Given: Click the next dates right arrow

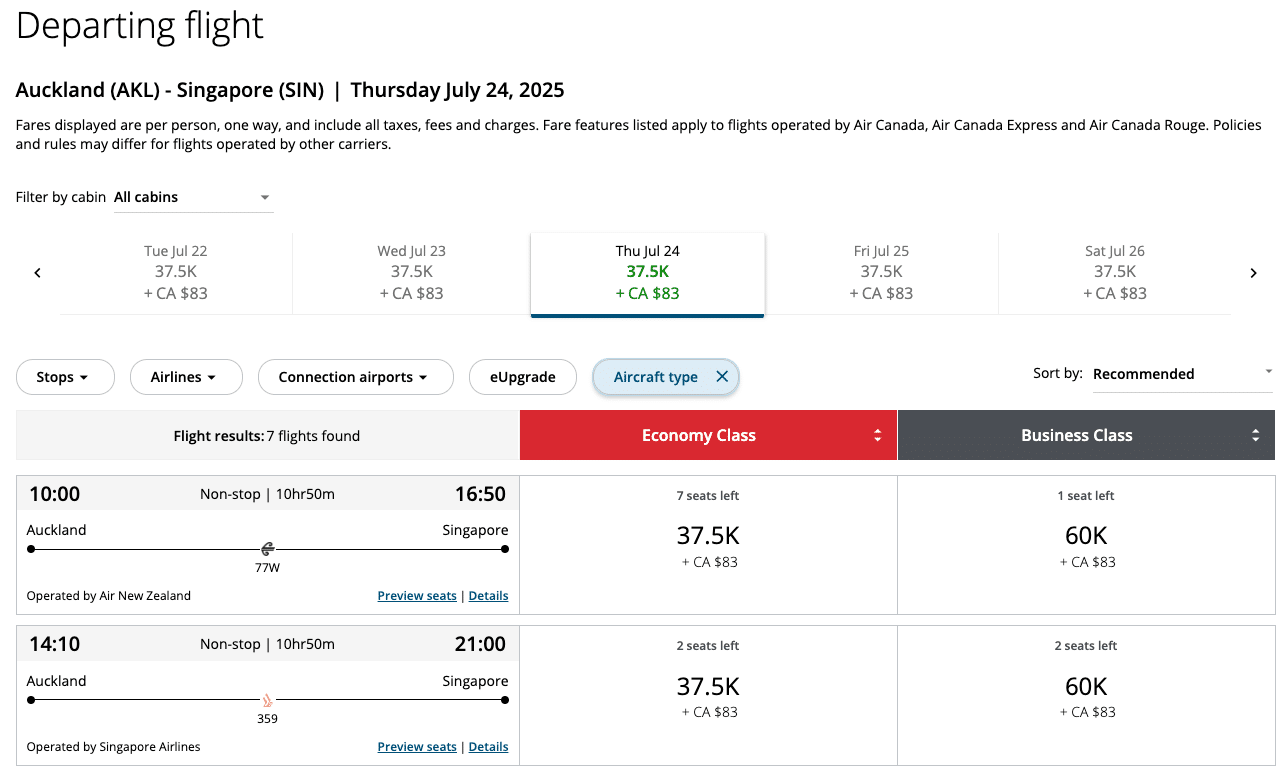Looking at the screenshot, I should 1253,273.
